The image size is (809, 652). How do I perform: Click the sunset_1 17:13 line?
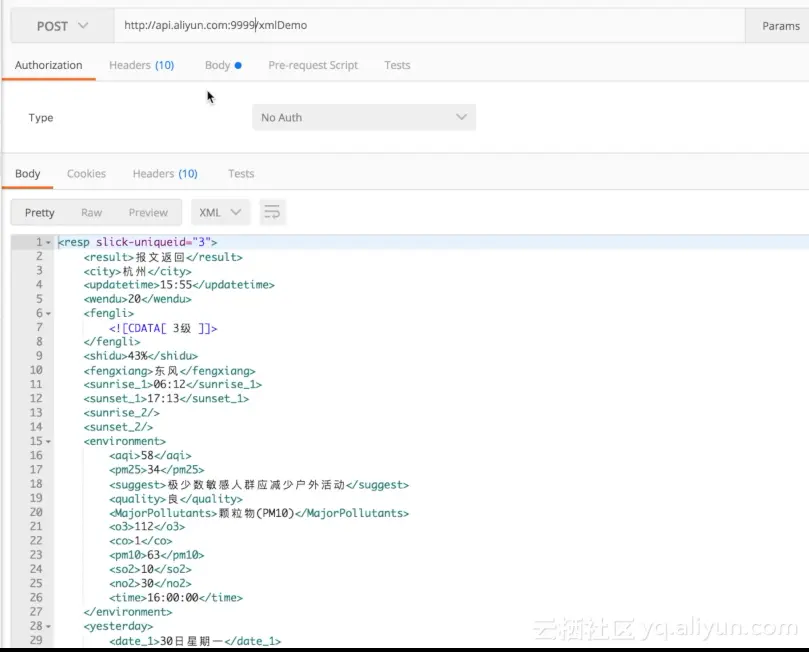tap(166, 399)
